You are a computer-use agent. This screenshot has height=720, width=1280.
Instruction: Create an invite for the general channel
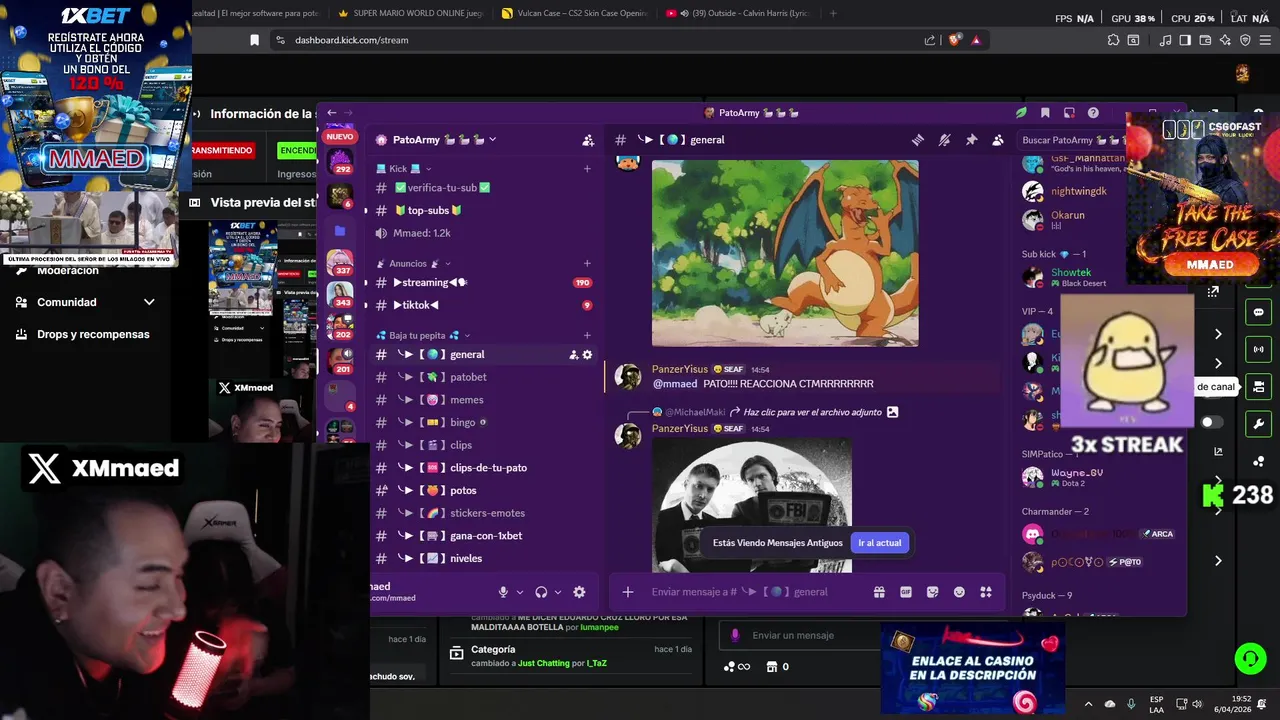coord(573,354)
